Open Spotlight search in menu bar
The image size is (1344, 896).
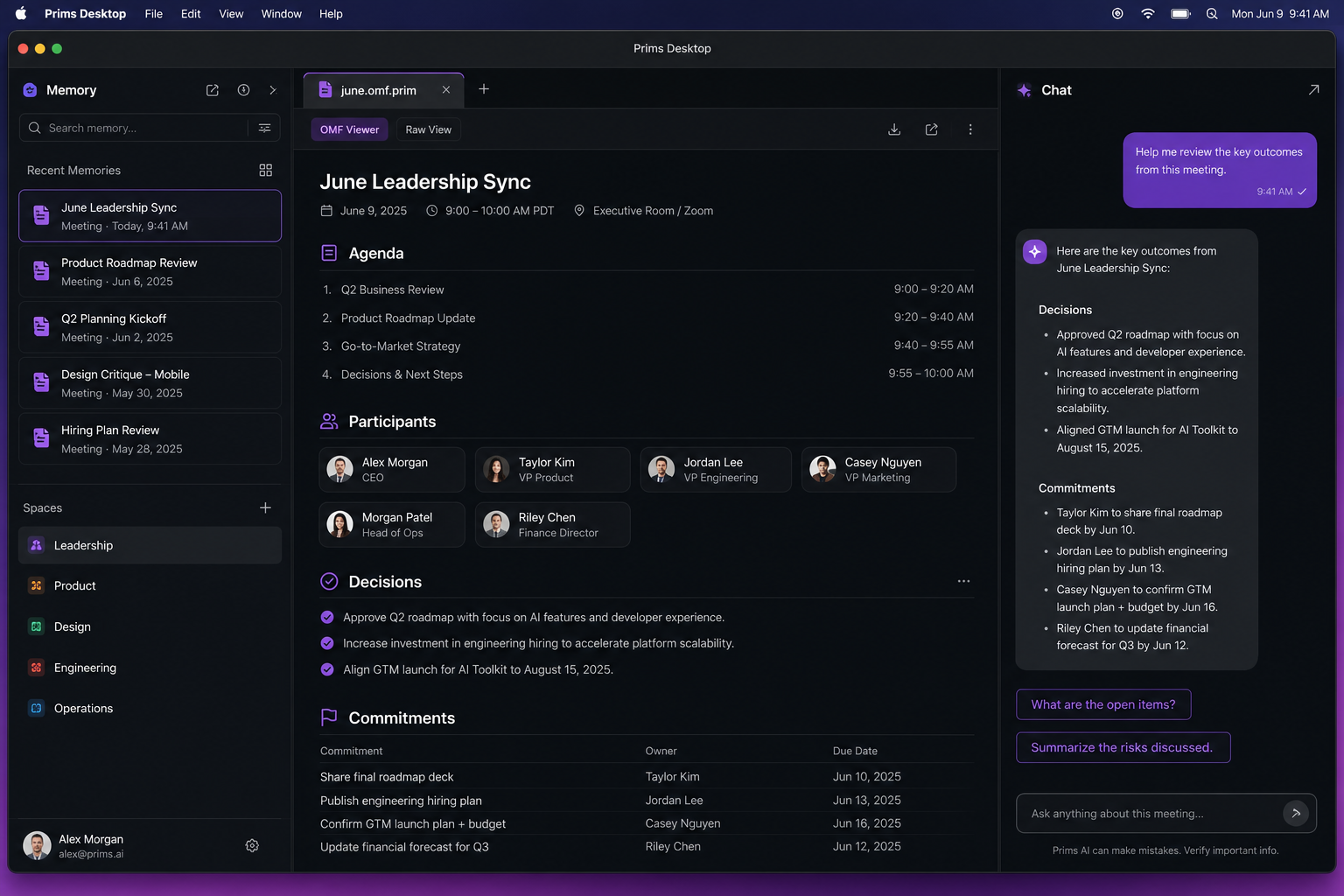[1212, 14]
